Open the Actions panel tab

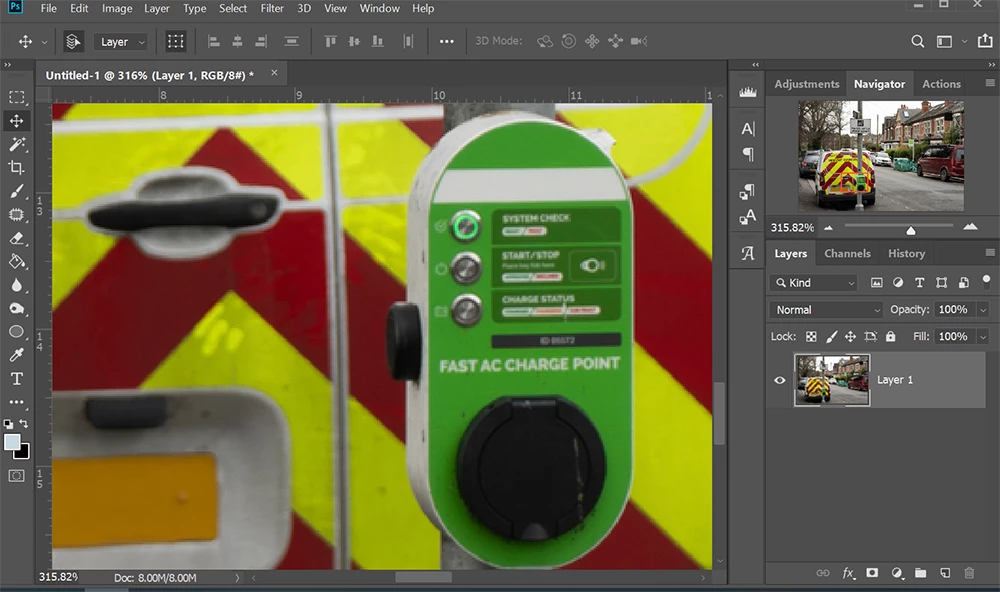point(941,84)
